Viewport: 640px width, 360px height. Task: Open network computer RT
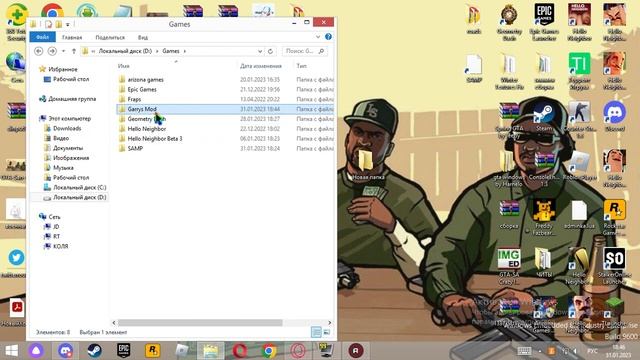coord(56,236)
